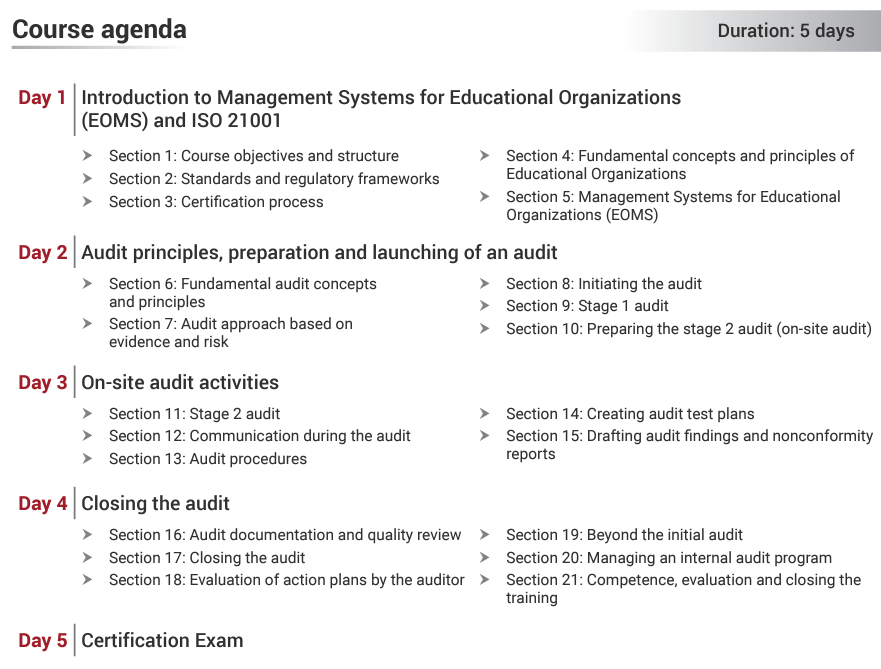Click the arrow bullet before Section 20
Image resolution: width=881 pixels, height=669 pixels.
click(x=484, y=558)
